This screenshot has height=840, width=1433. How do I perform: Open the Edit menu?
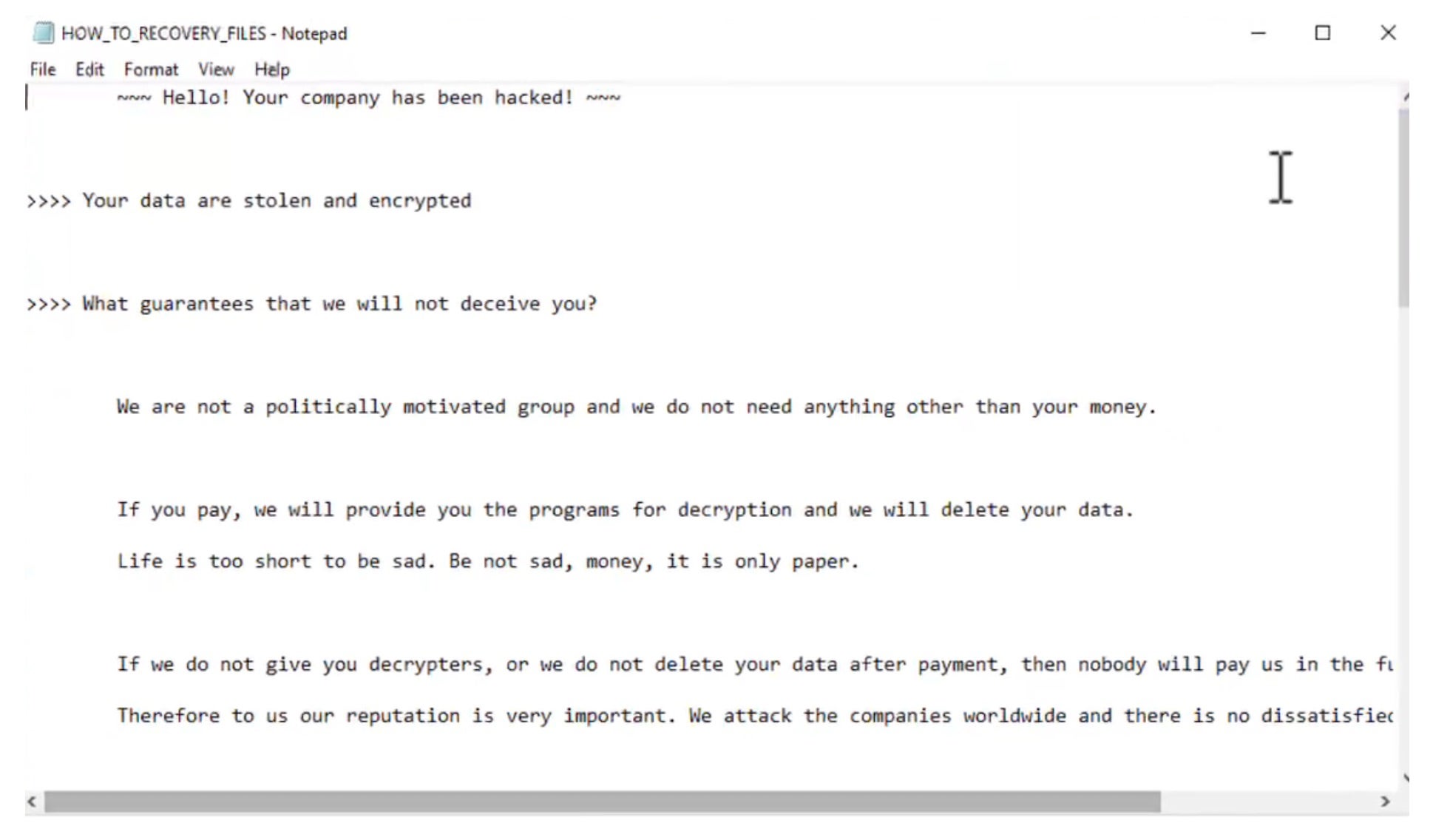pyautogui.click(x=89, y=70)
